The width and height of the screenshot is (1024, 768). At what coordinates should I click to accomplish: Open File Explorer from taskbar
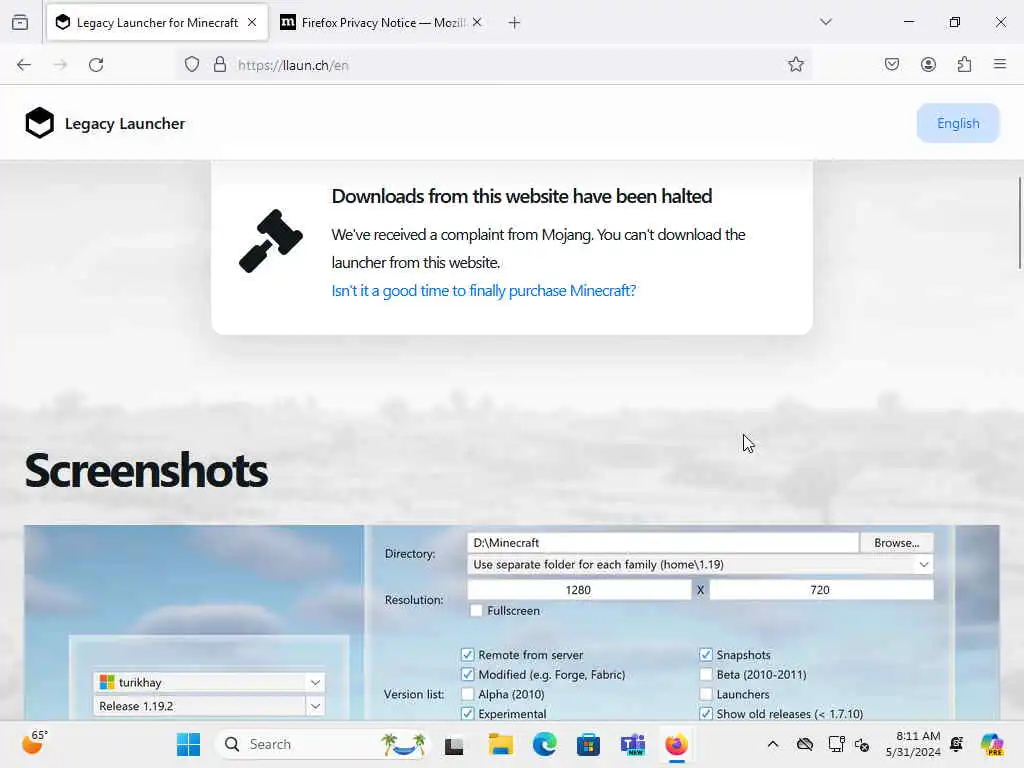(501, 744)
